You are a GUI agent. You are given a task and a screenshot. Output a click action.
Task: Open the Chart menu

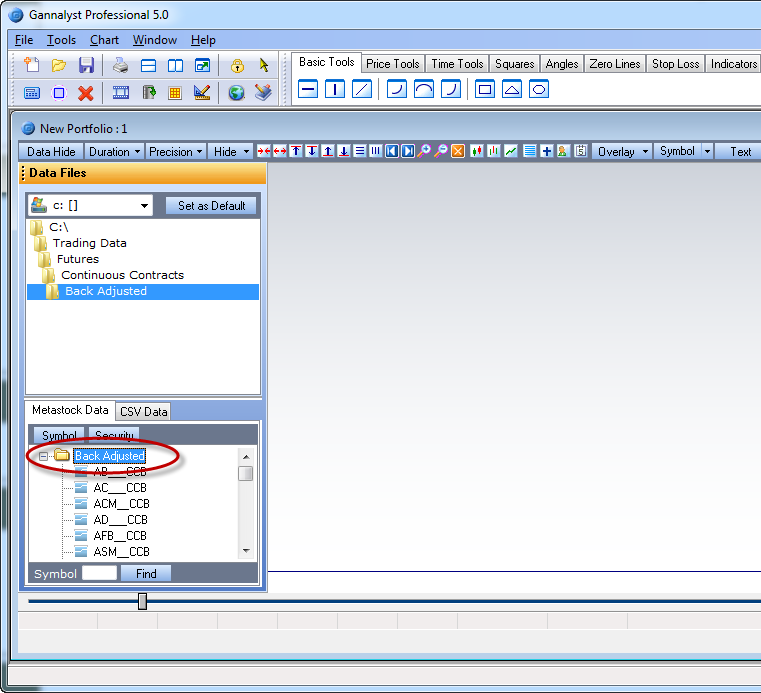(x=104, y=40)
